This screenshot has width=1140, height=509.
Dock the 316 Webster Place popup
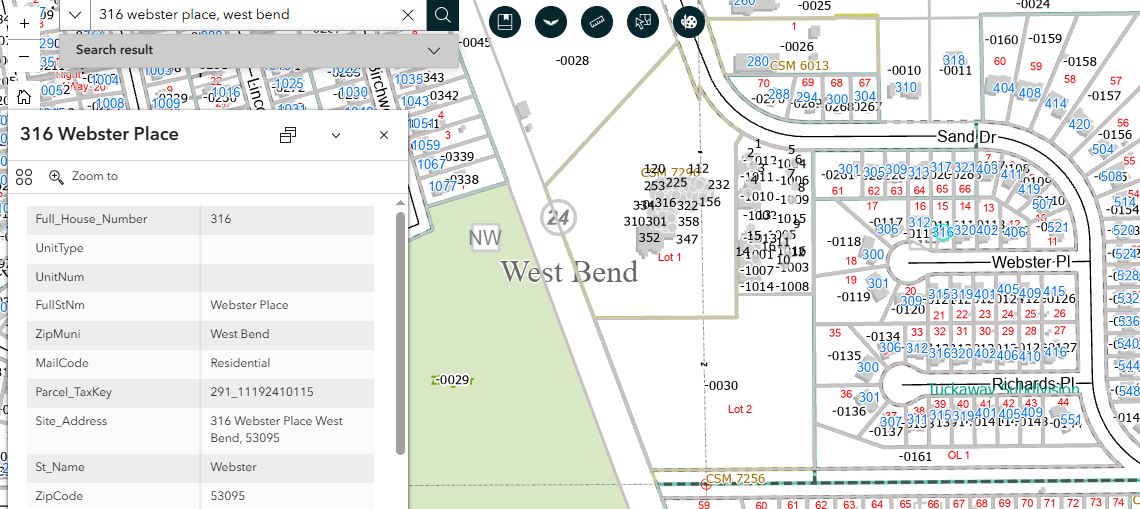(288, 135)
